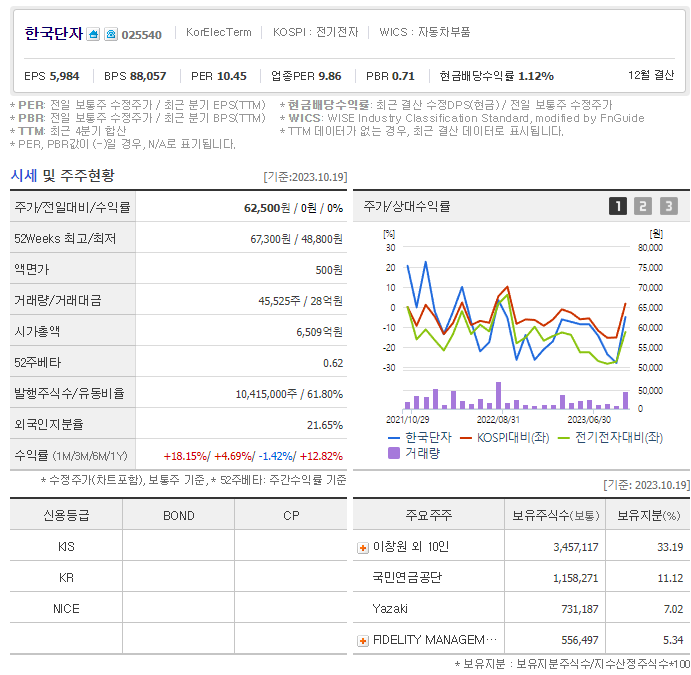Select the 7.02 ownership percentage
Image resolution: width=691 pixels, height=675 pixels.
(673, 610)
